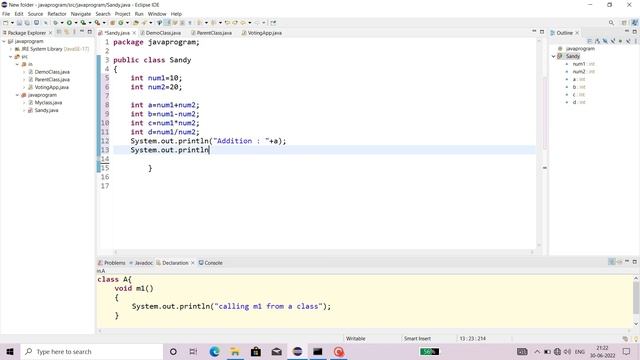The height and width of the screenshot is (360, 640).
Task: Click the Open Console terminal toolbar icon
Action: 36,23
